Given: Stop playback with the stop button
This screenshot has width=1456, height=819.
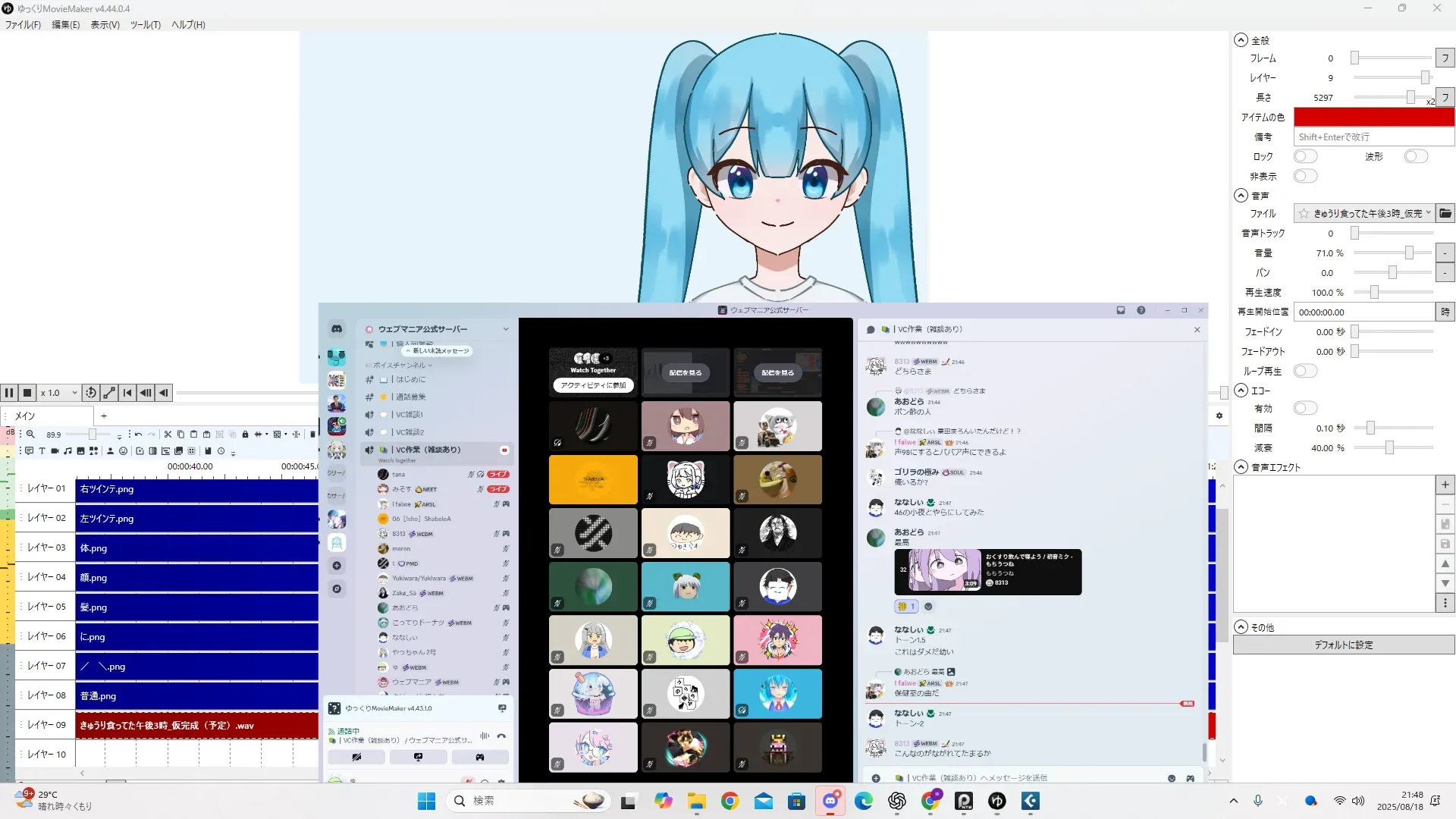Looking at the screenshot, I should 27,393.
